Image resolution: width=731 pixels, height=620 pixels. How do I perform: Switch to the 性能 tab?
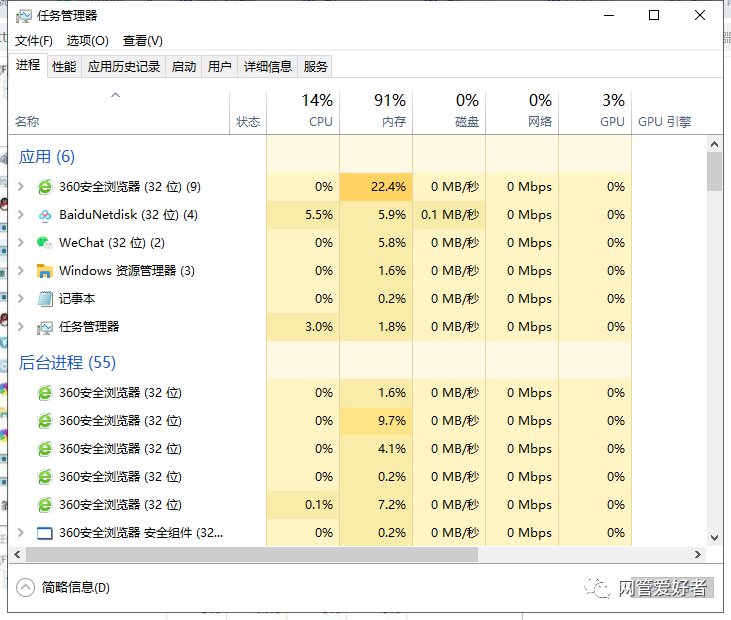(x=64, y=67)
